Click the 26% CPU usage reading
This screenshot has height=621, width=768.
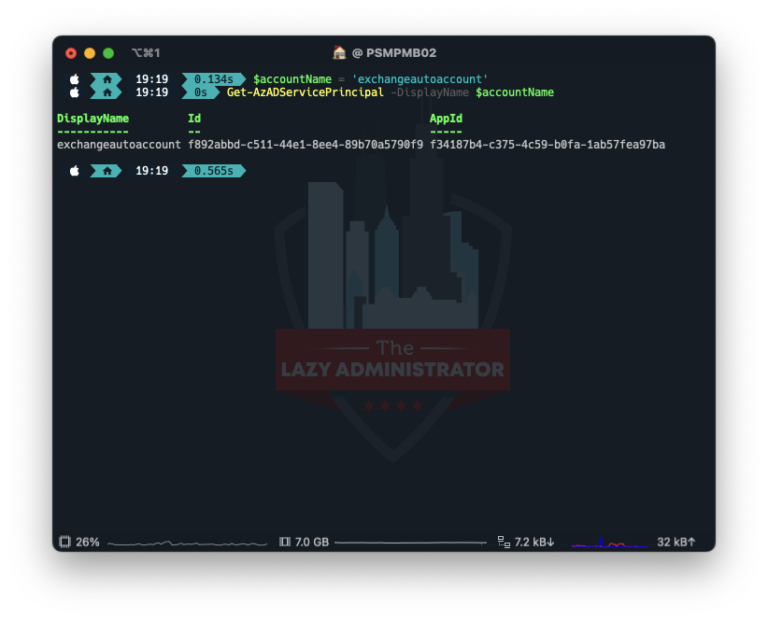pos(88,542)
